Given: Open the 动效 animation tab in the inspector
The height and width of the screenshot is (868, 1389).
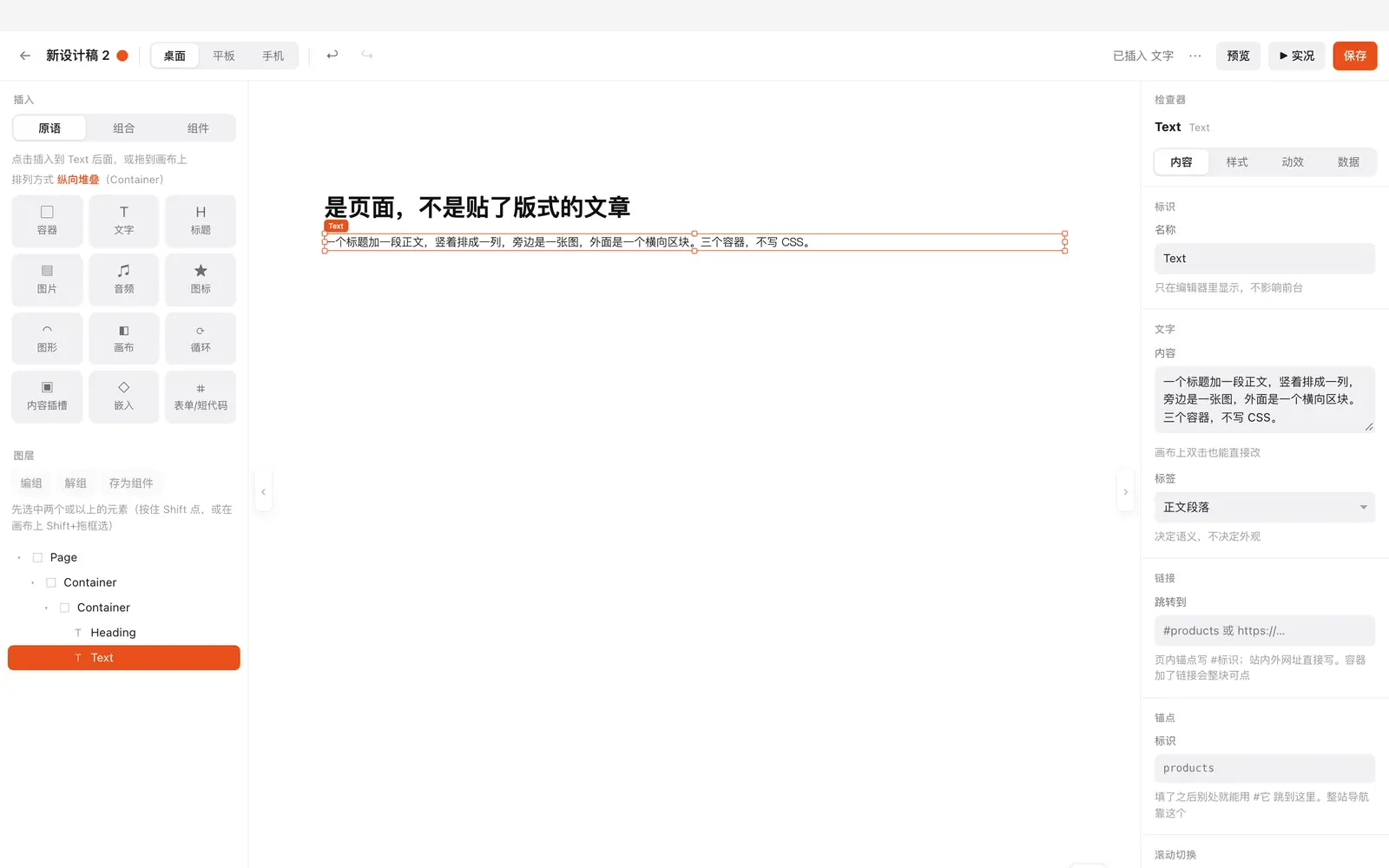Looking at the screenshot, I should click(1293, 162).
